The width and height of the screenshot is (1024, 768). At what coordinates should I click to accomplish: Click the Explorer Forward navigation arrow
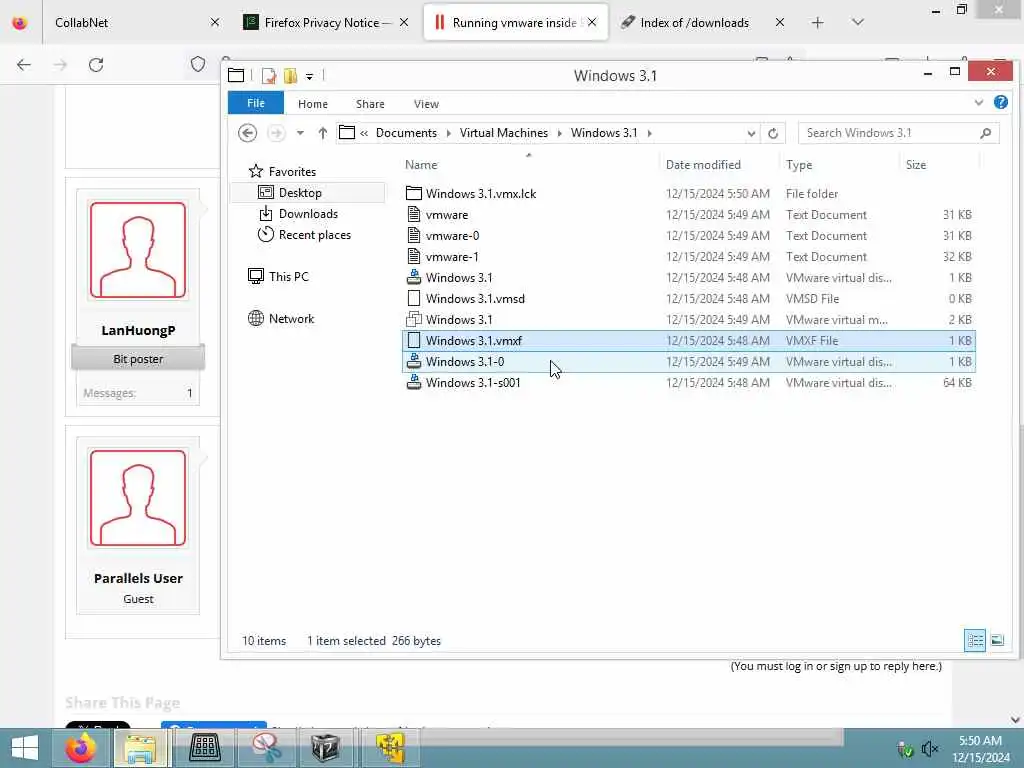276,133
